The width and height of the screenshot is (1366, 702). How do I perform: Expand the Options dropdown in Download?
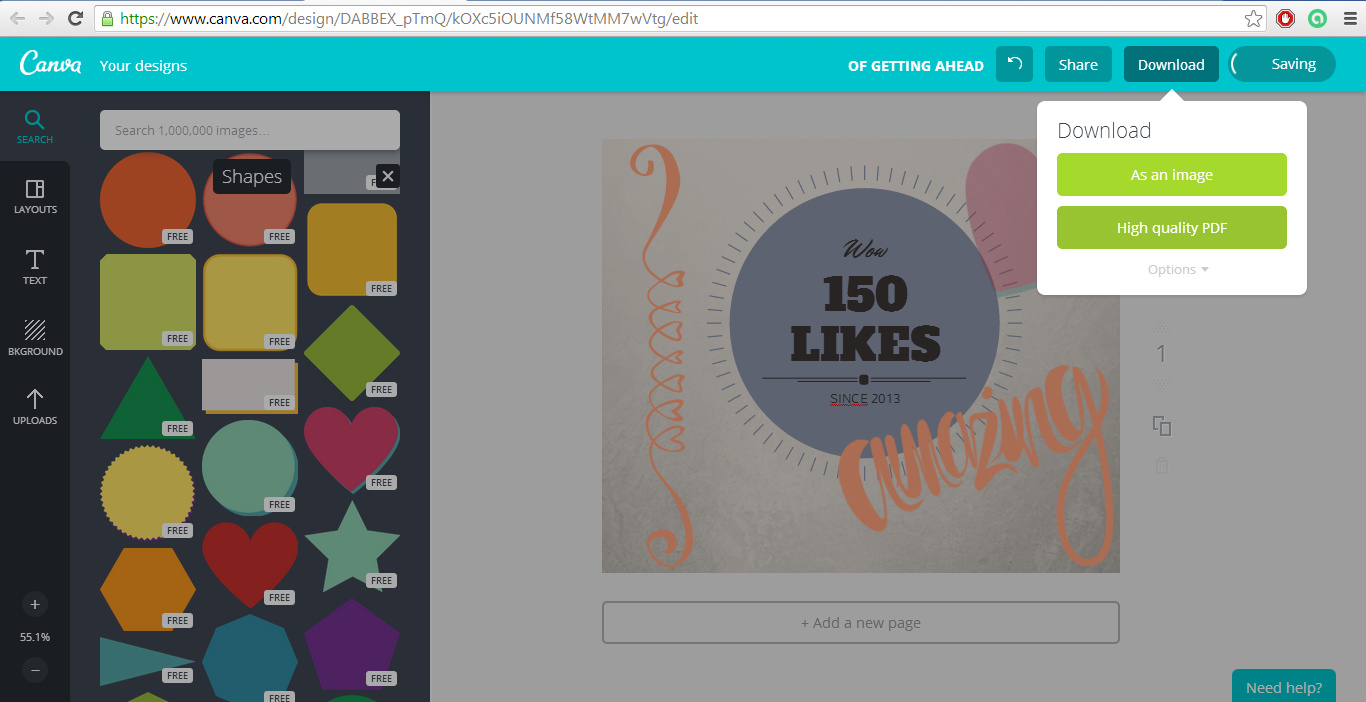[1178, 270]
